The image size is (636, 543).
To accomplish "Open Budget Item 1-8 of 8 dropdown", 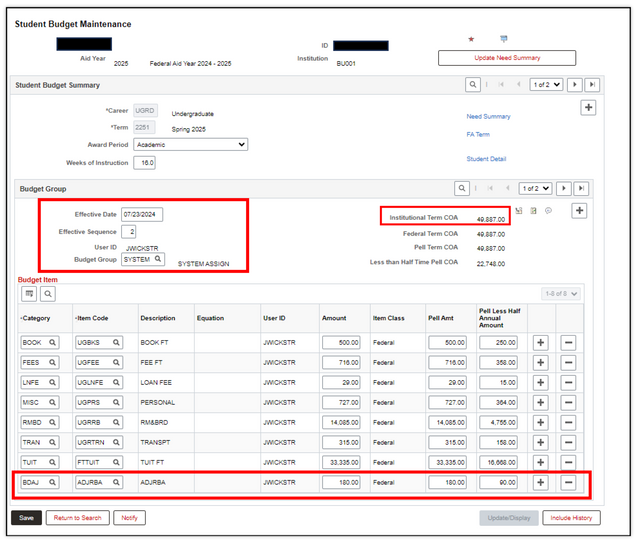I will click(x=561, y=294).
